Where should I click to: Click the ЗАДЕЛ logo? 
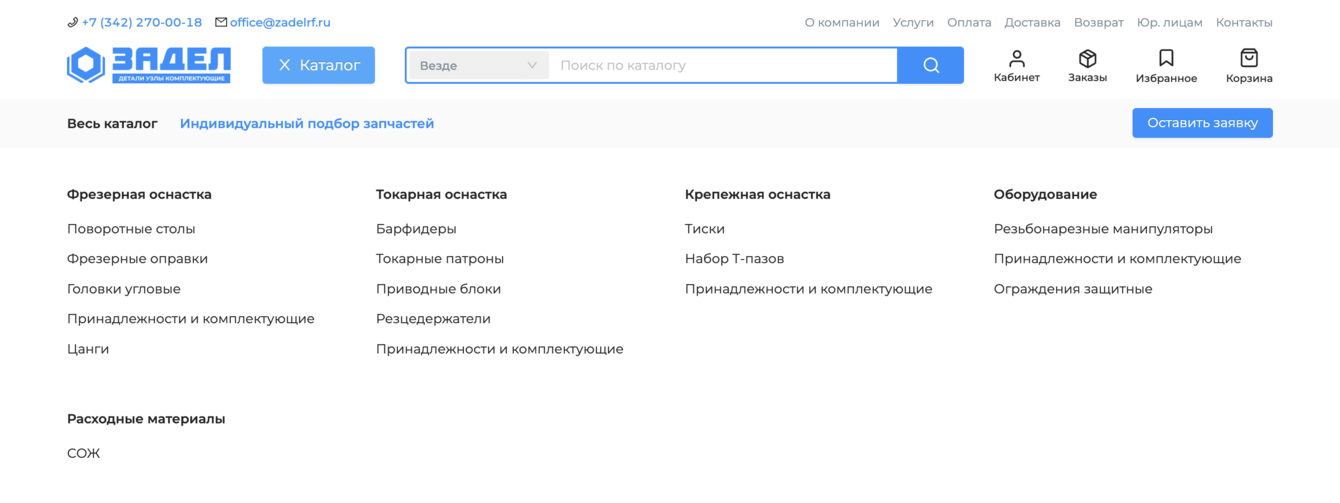pyautogui.click(x=149, y=65)
